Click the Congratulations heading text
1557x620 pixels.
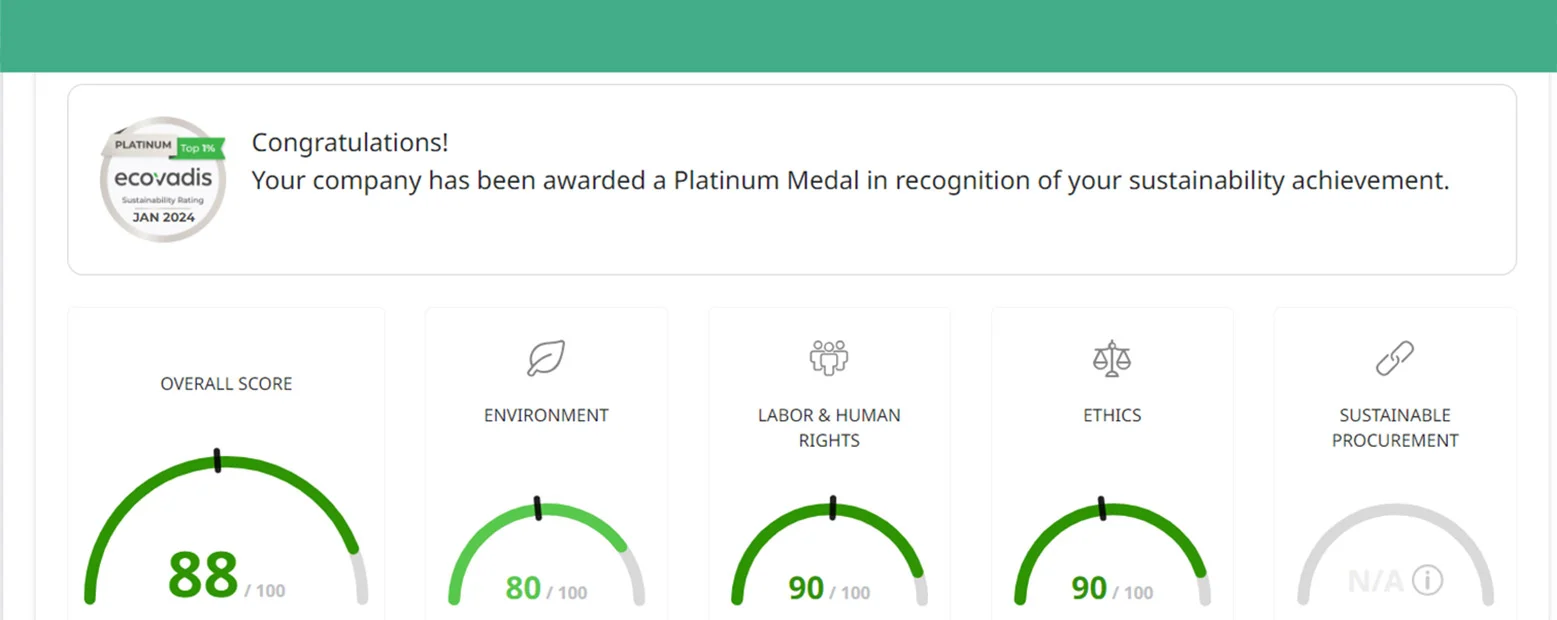[x=350, y=143]
